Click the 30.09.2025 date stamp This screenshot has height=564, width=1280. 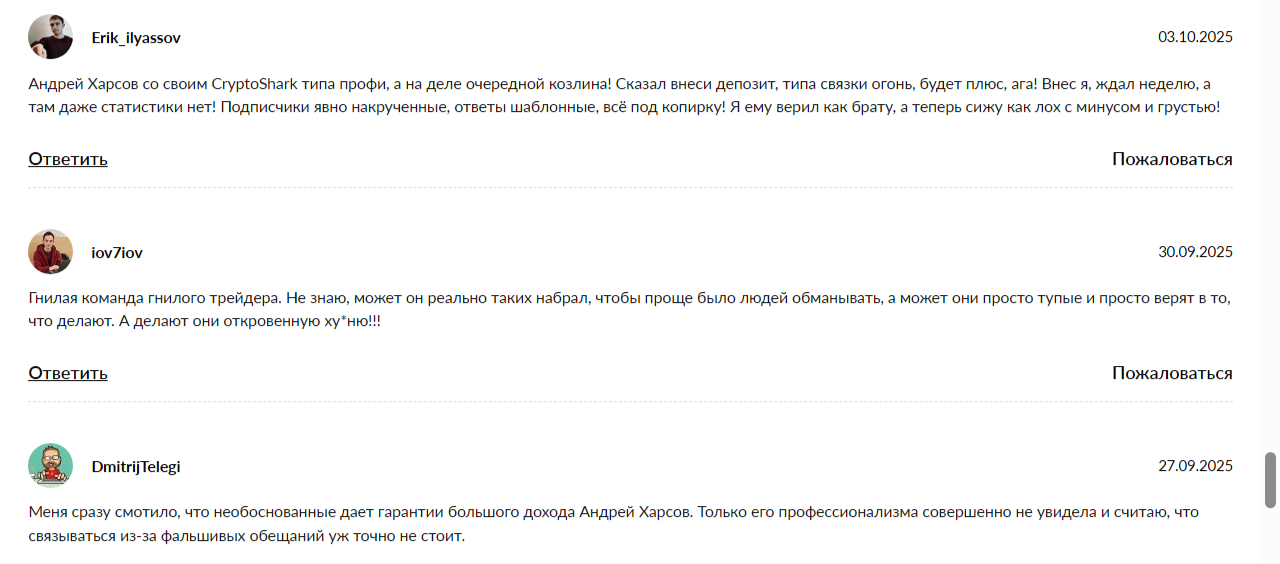click(x=1195, y=252)
